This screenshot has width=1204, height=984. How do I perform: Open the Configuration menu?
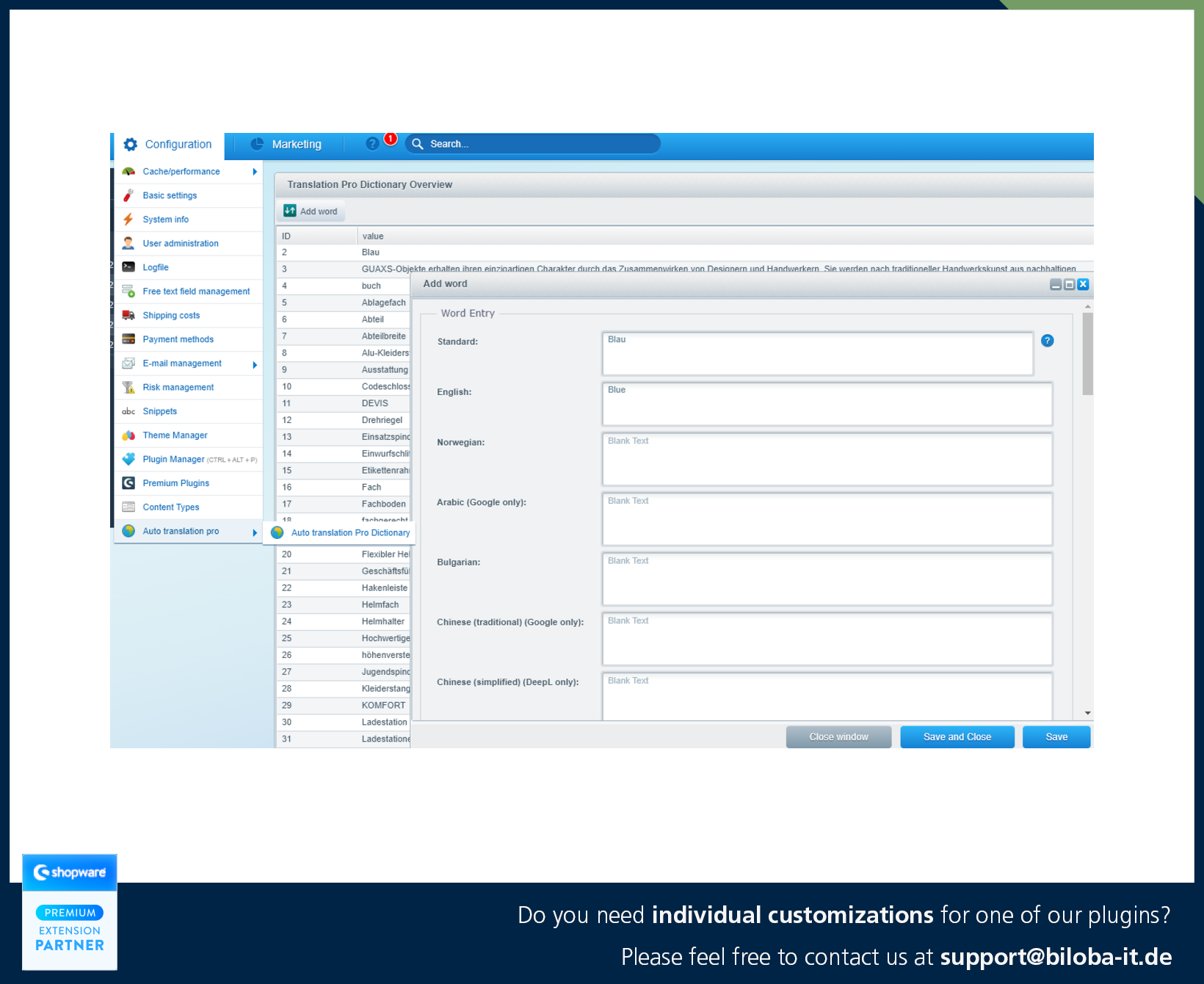click(x=168, y=145)
